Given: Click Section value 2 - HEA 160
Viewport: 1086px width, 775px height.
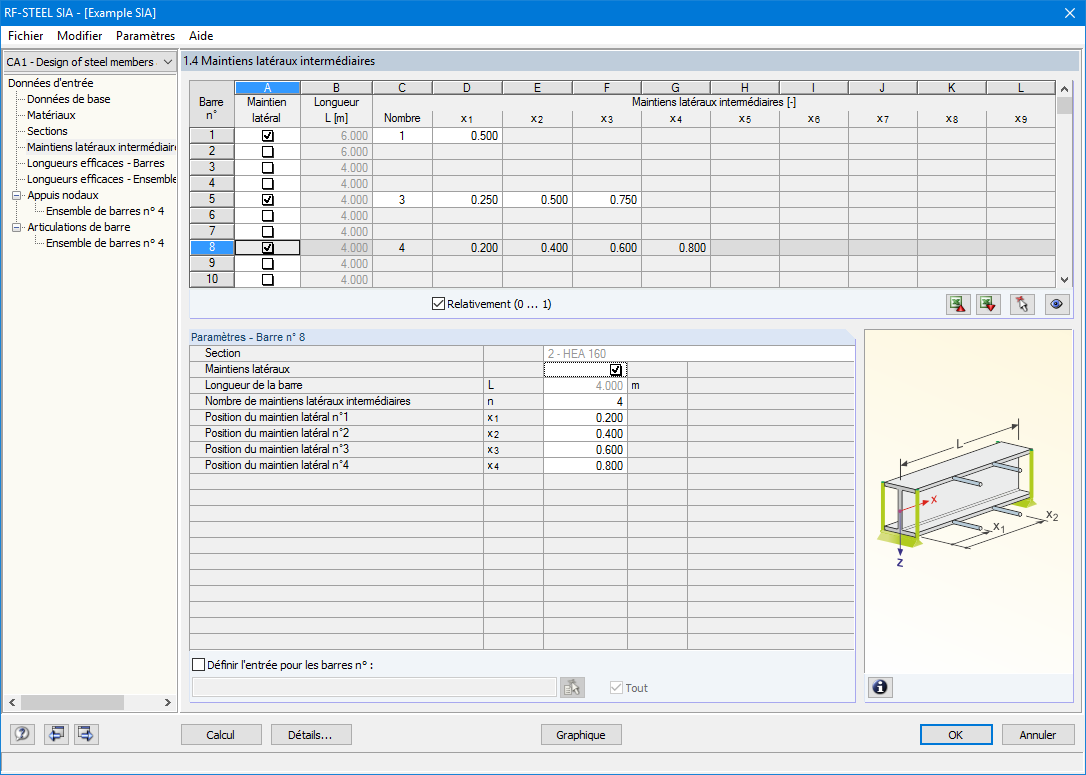Looking at the screenshot, I should [x=699, y=354].
